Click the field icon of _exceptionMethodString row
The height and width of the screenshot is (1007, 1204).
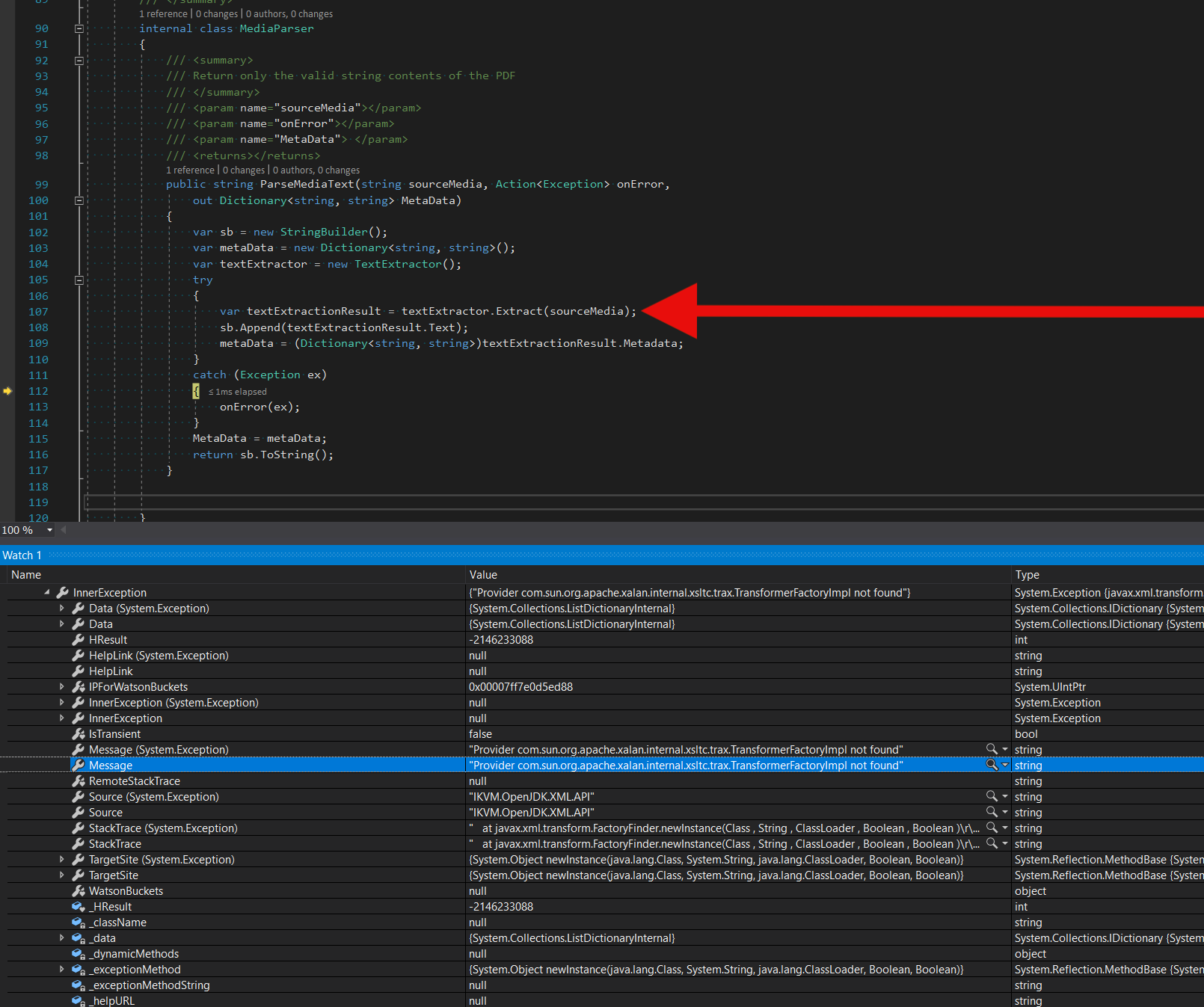pos(78,985)
